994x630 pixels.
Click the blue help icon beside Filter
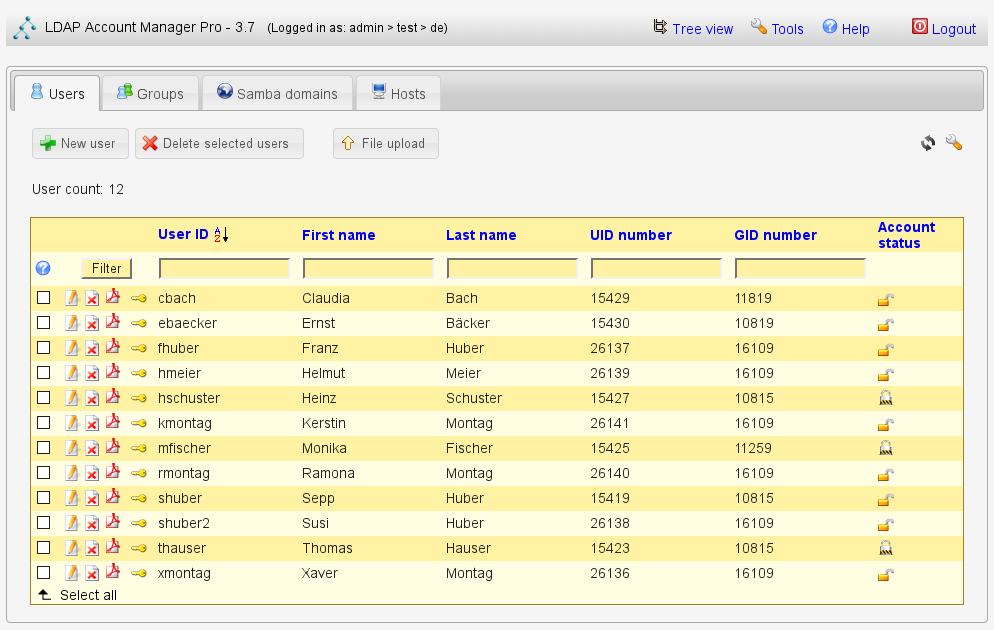[x=43, y=268]
